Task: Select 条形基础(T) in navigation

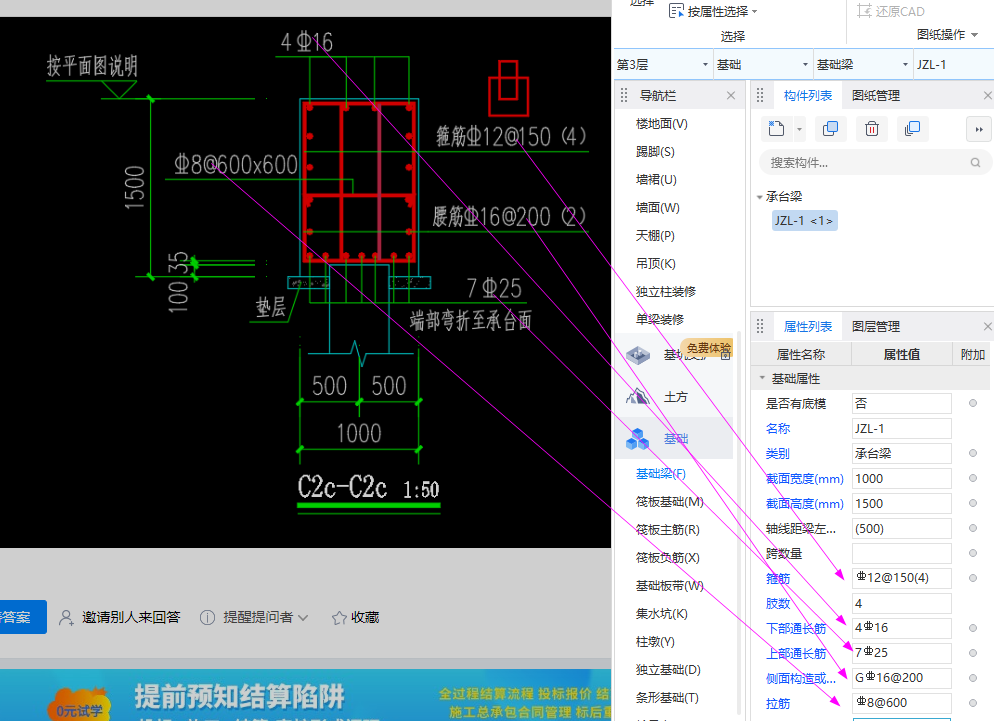Action: pyautogui.click(x=667, y=698)
